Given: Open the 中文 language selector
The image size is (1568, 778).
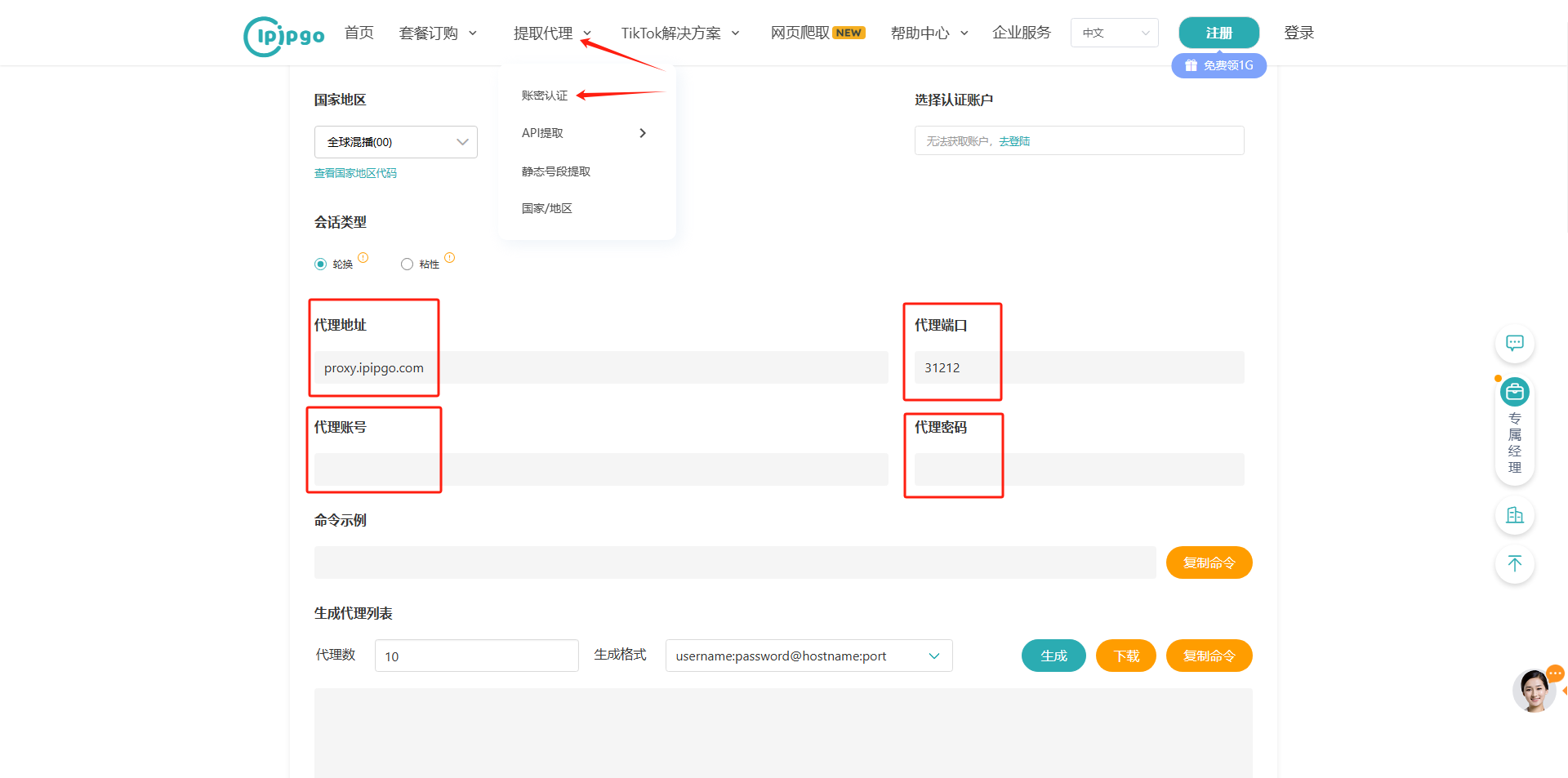Looking at the screenshot, I should click(1114, 33).
